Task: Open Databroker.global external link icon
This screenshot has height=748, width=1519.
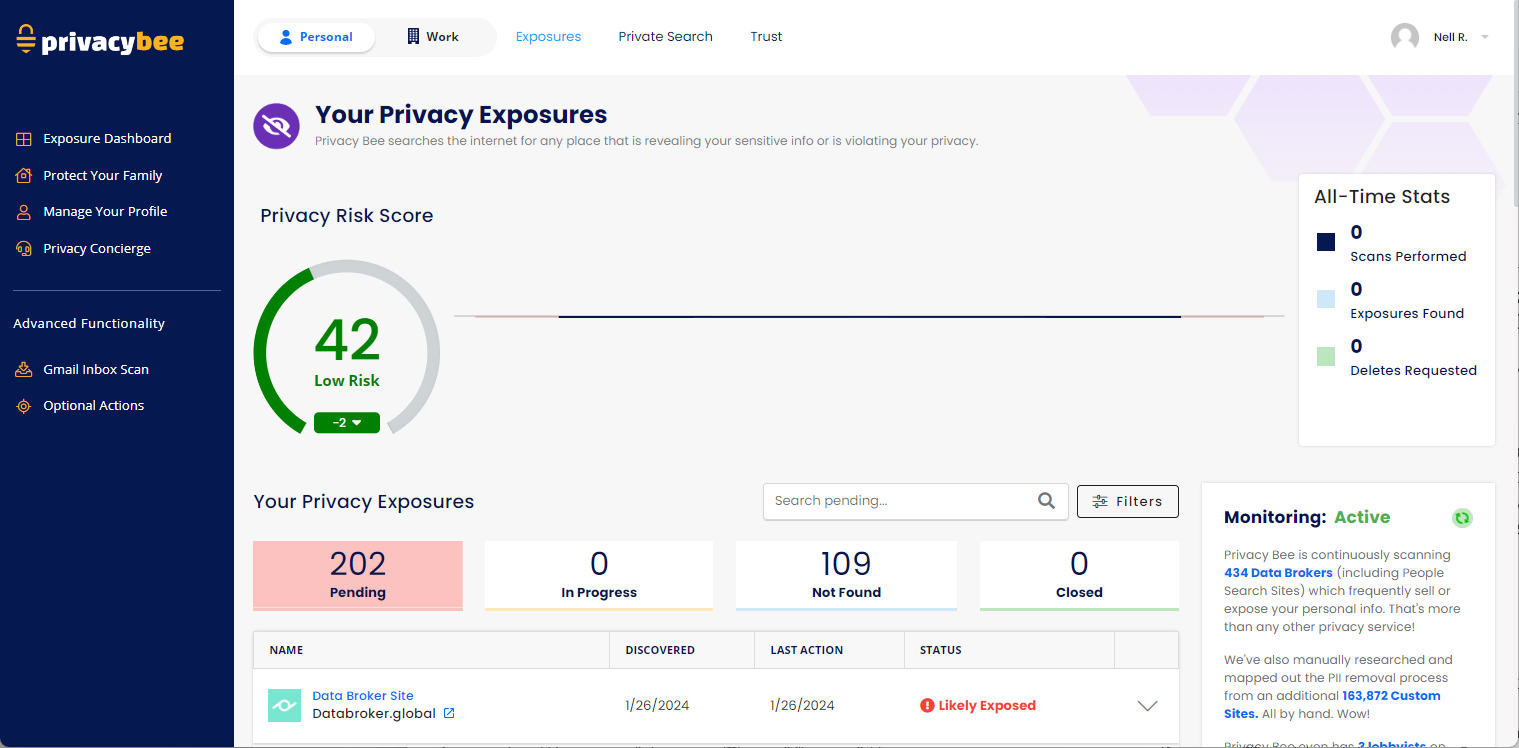Action: point(449,713)
